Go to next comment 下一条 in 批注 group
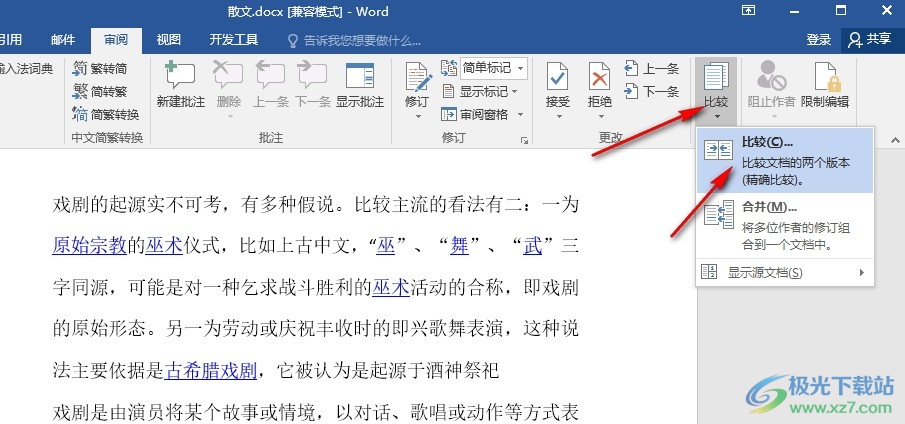Screen dimensions: 905x424 [x=313, y=85]
